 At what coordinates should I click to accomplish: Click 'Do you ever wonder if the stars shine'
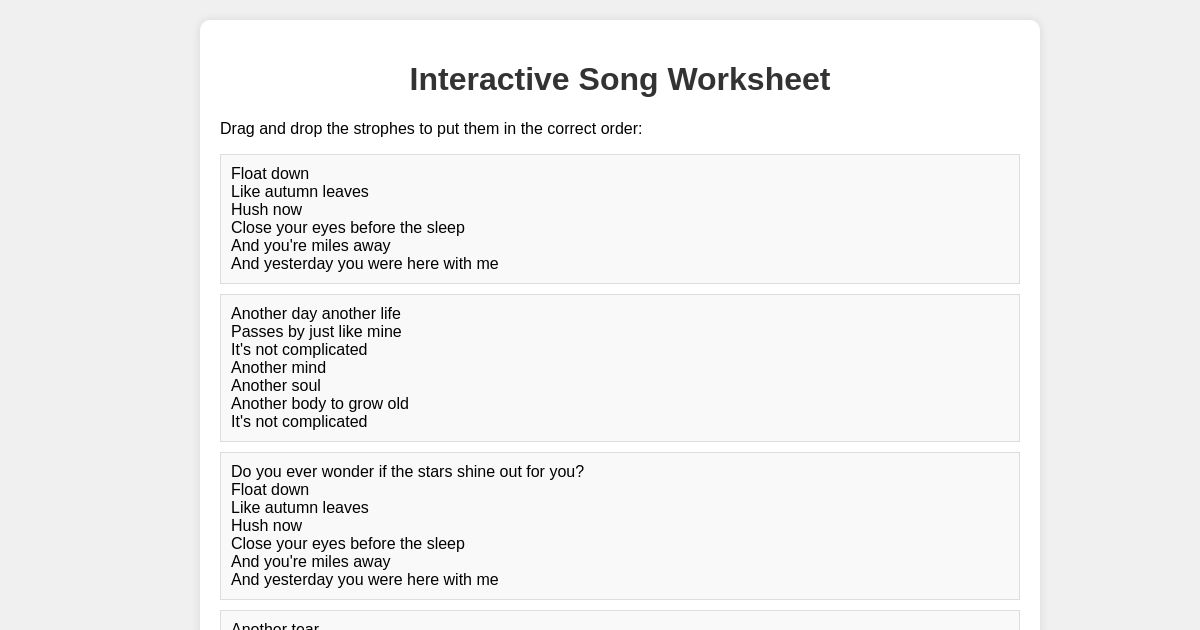[407, 471]
